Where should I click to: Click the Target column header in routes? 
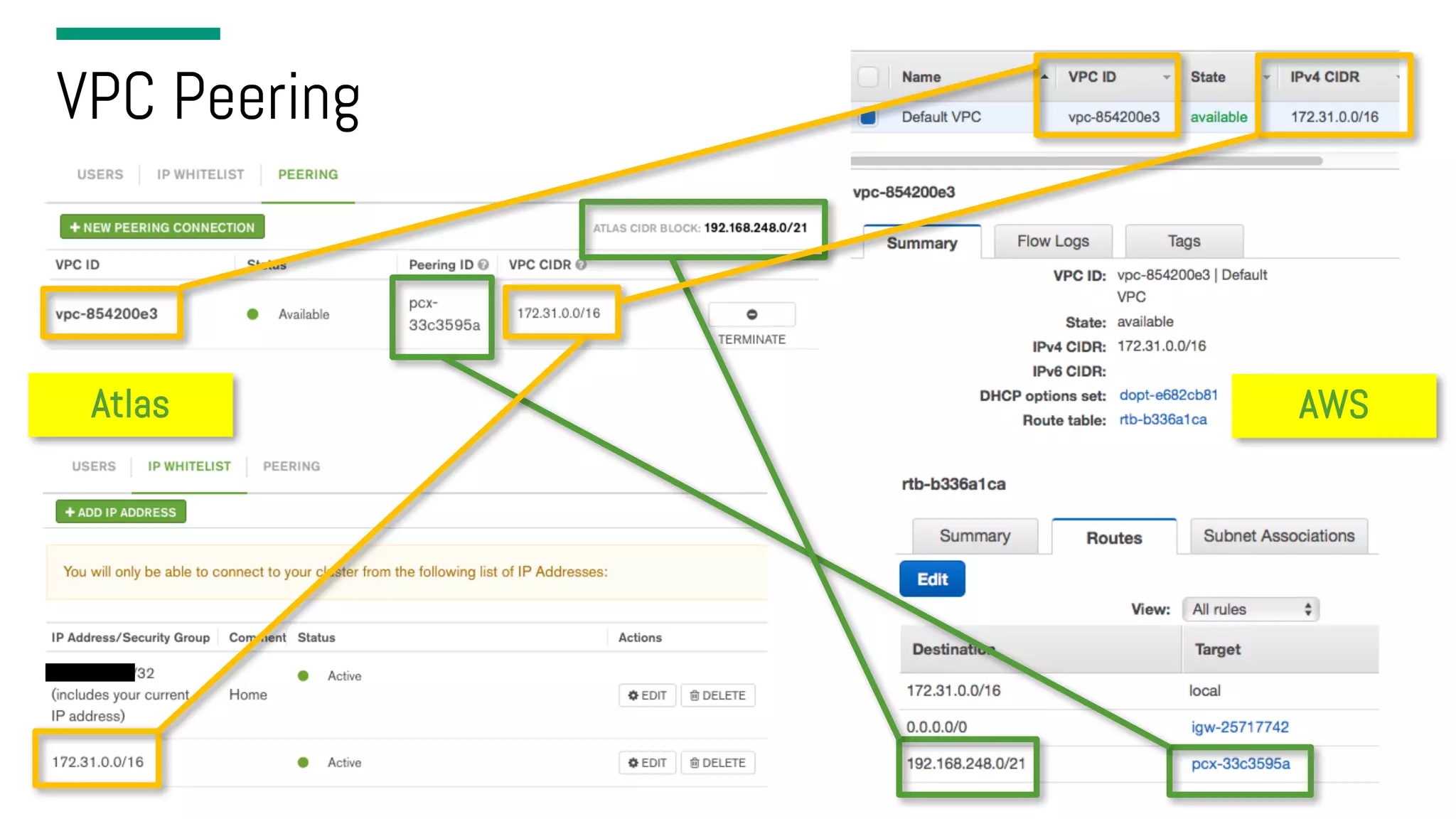pyautogui.click(x=1281, y=649)
